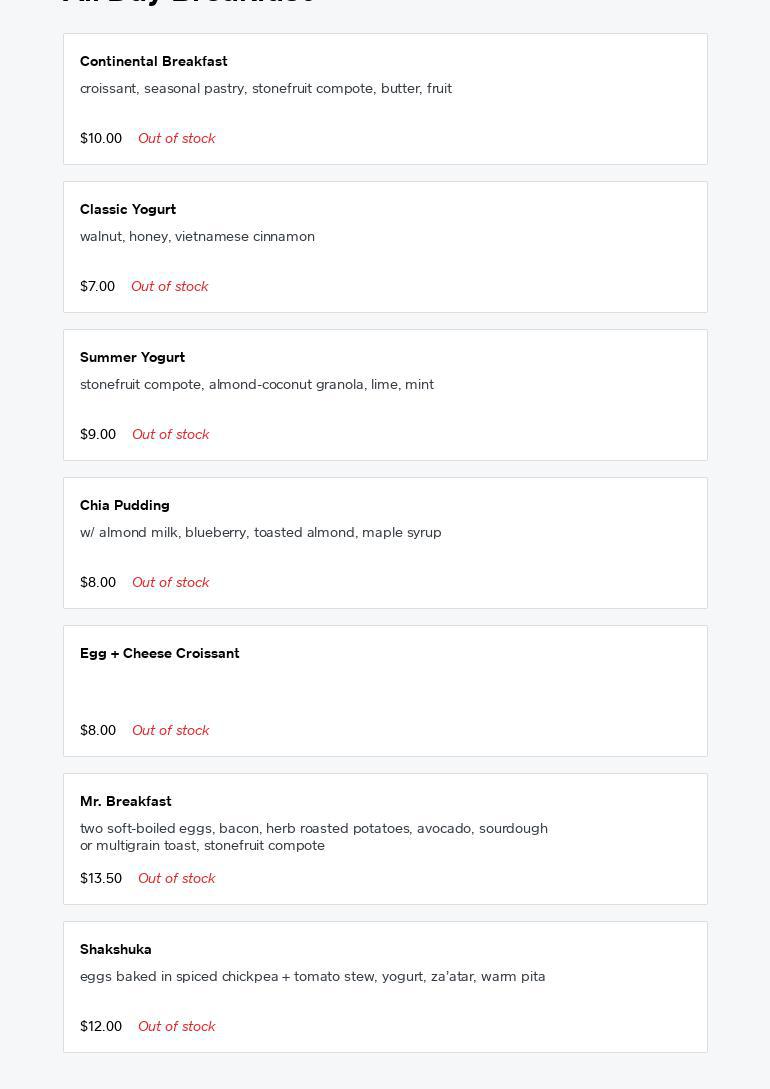
Task: Click Out of stock on Continental Breakfast
Action: point(176,138)
